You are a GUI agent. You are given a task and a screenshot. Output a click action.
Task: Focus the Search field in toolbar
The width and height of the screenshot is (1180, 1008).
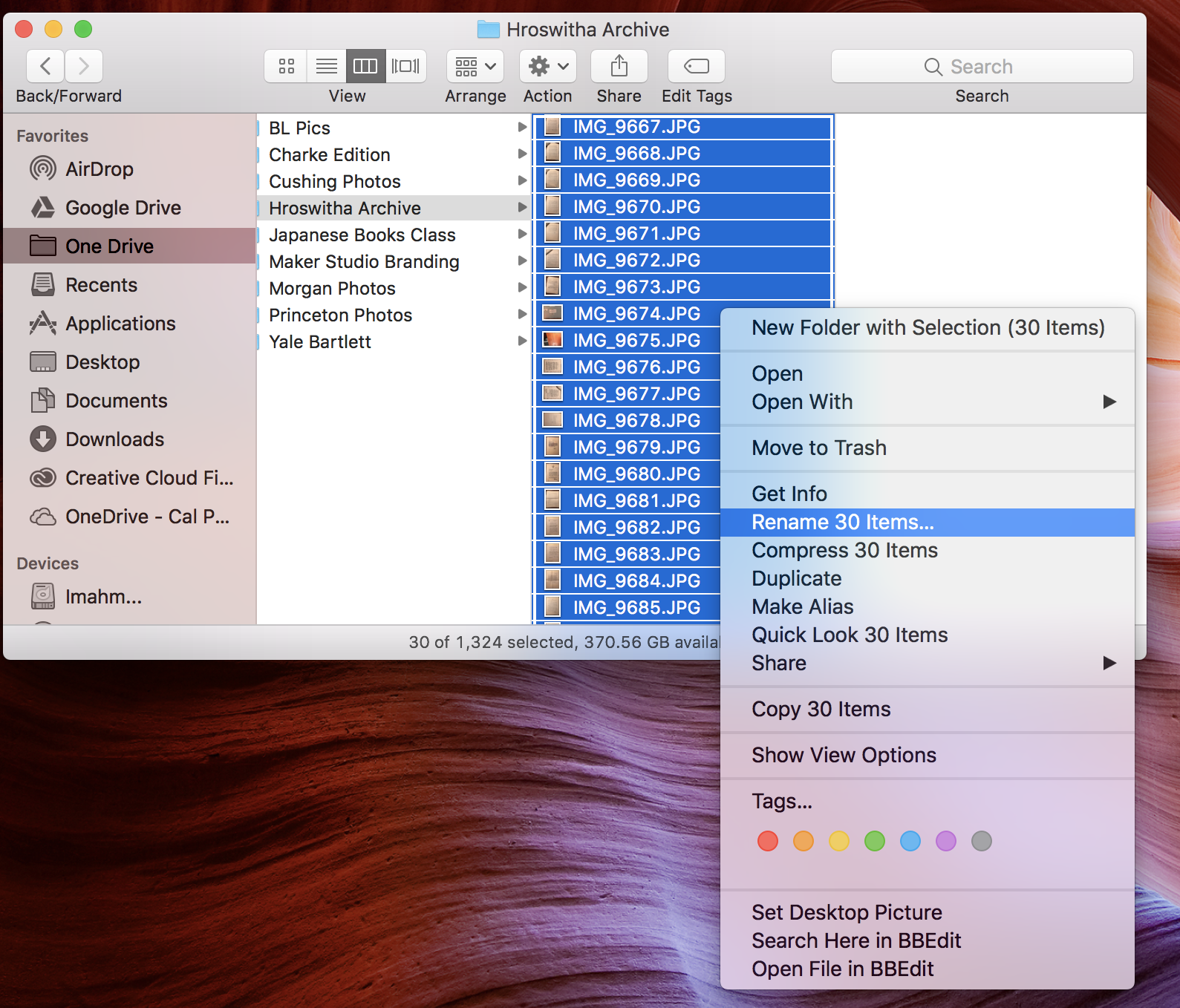pos(982,66)
